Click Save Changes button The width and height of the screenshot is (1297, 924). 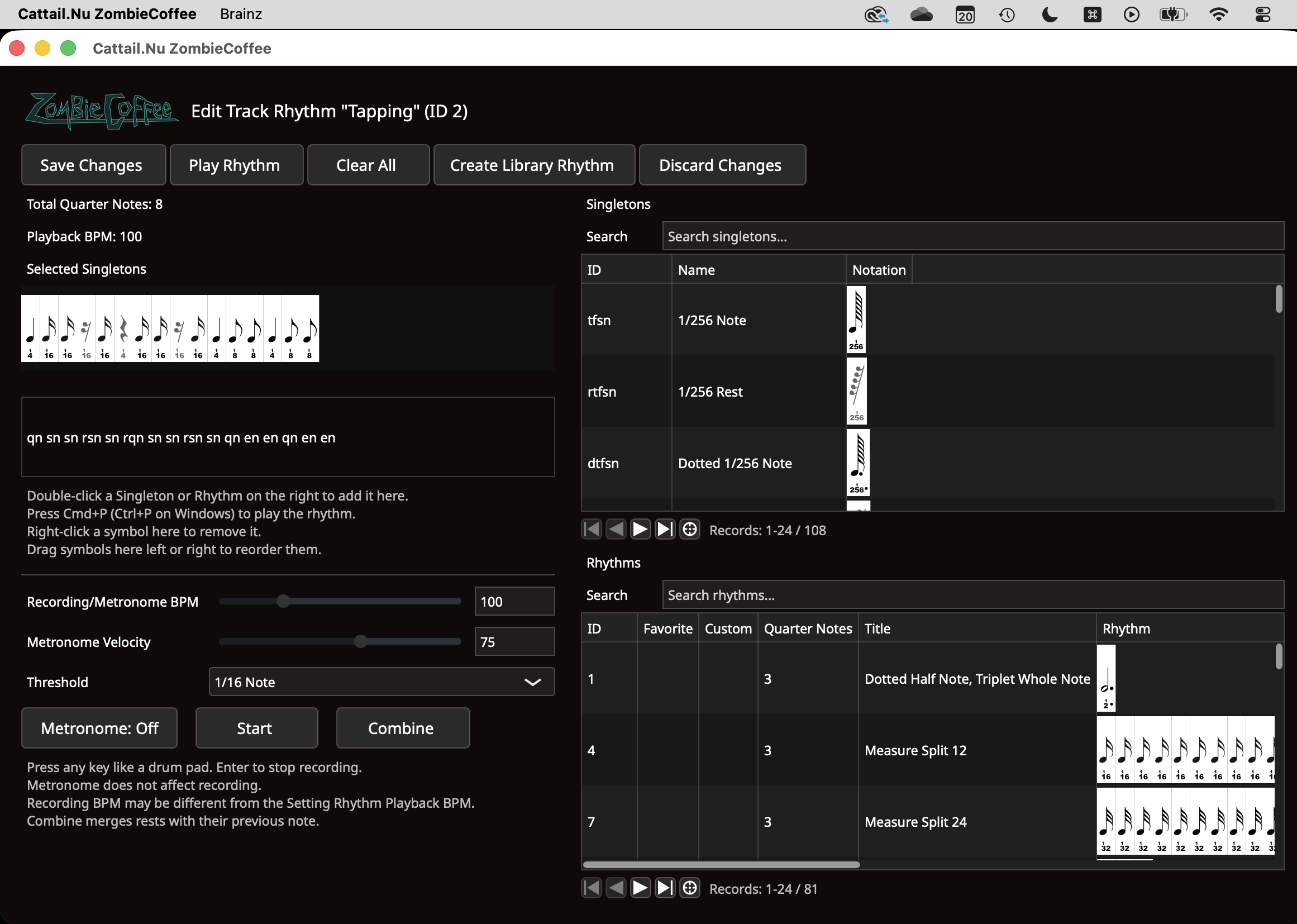coord(94,165)
